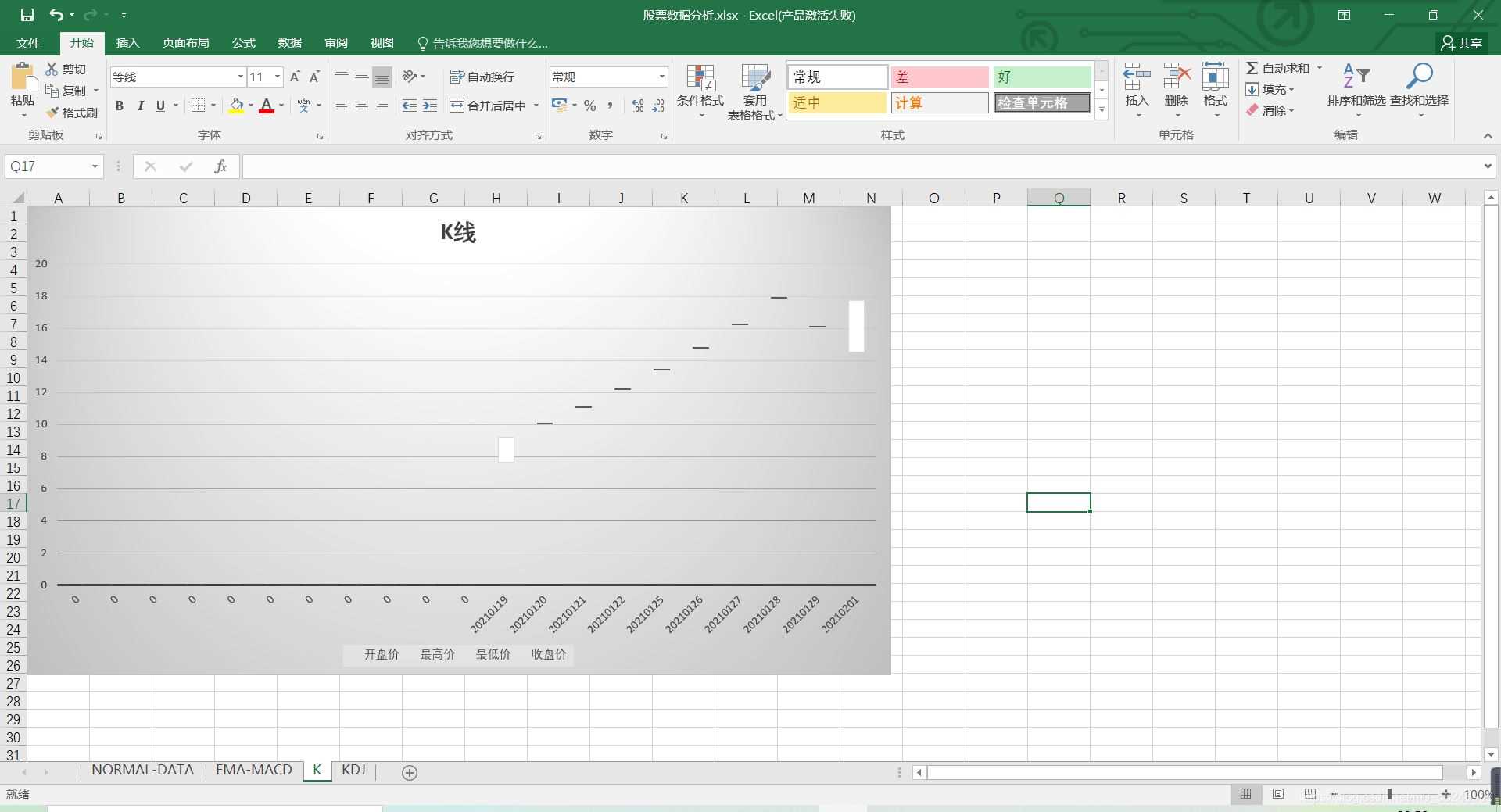The height and width of the screenshot is (812, 1501).
Task: Open the Find and Select magnifier
Action: pyautogui.click(x=1419, y=77)
